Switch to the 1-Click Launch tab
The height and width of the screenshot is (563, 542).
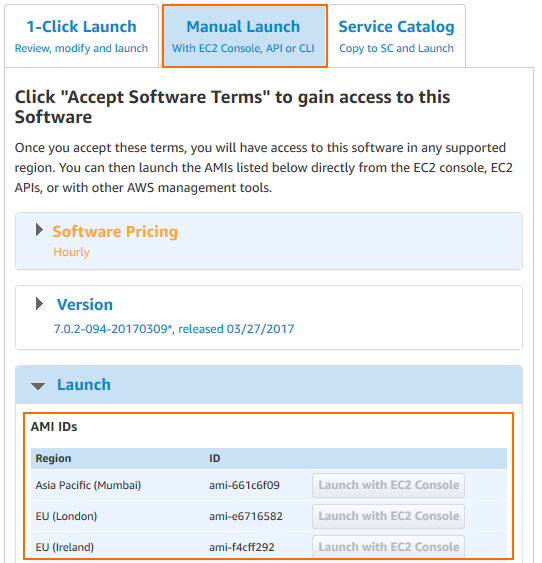click(x=81, y=36)
